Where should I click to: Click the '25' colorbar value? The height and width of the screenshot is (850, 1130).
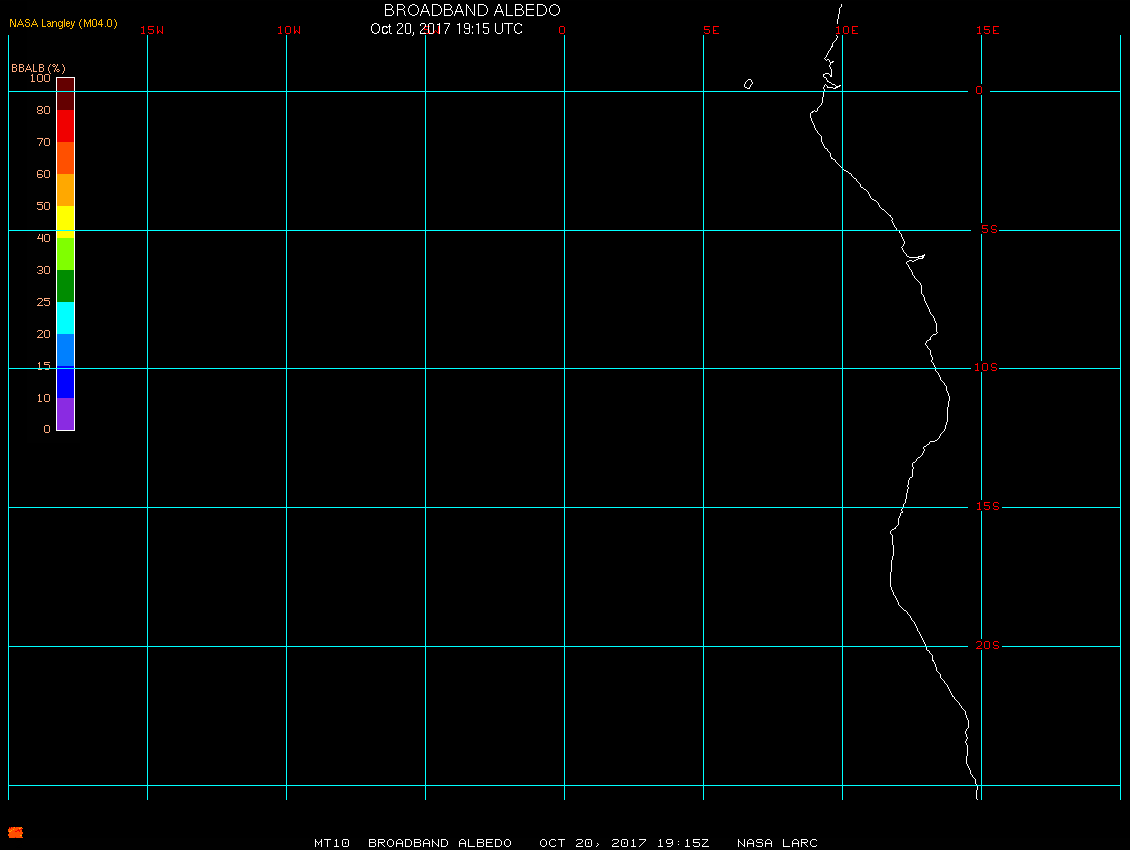pyautogui.click(x=44, y=302)
